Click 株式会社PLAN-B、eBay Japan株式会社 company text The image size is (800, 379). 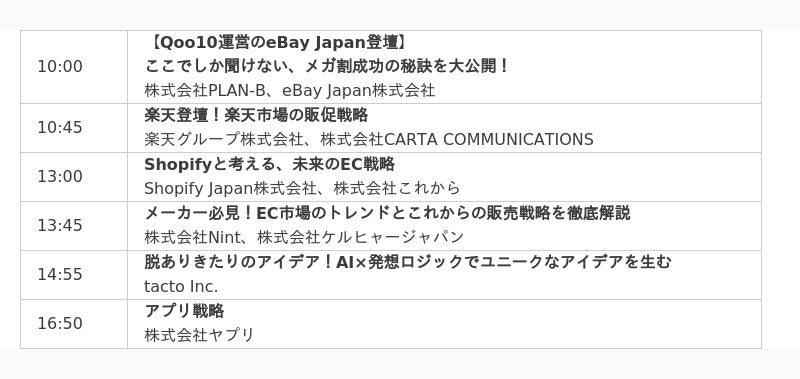point(289,91)
